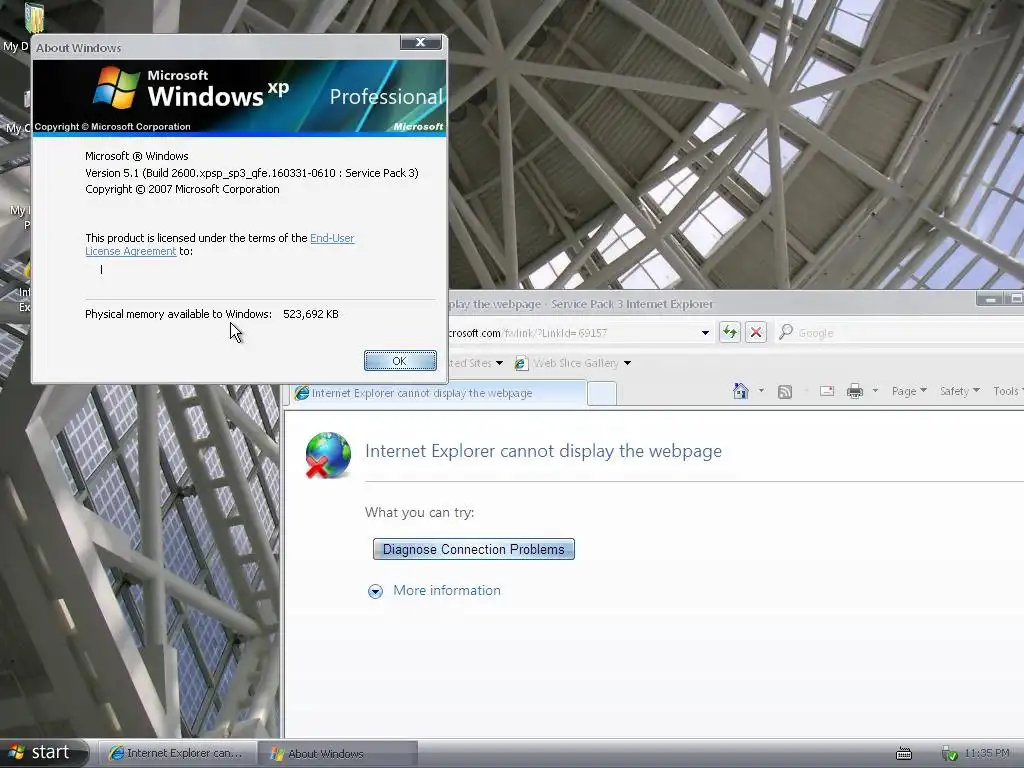
Task: Click the Home icon in IE toolbar
Action: (741, 391)
